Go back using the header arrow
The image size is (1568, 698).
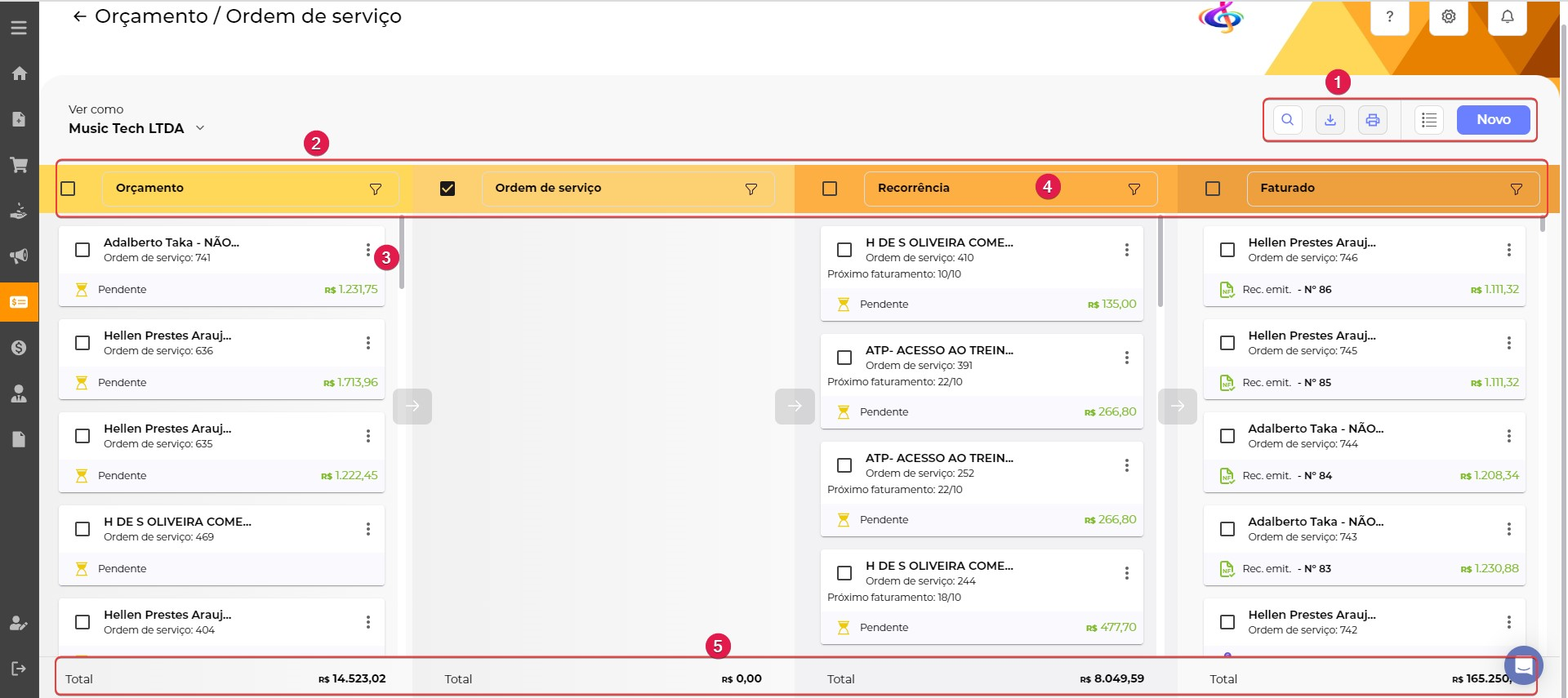79,16
